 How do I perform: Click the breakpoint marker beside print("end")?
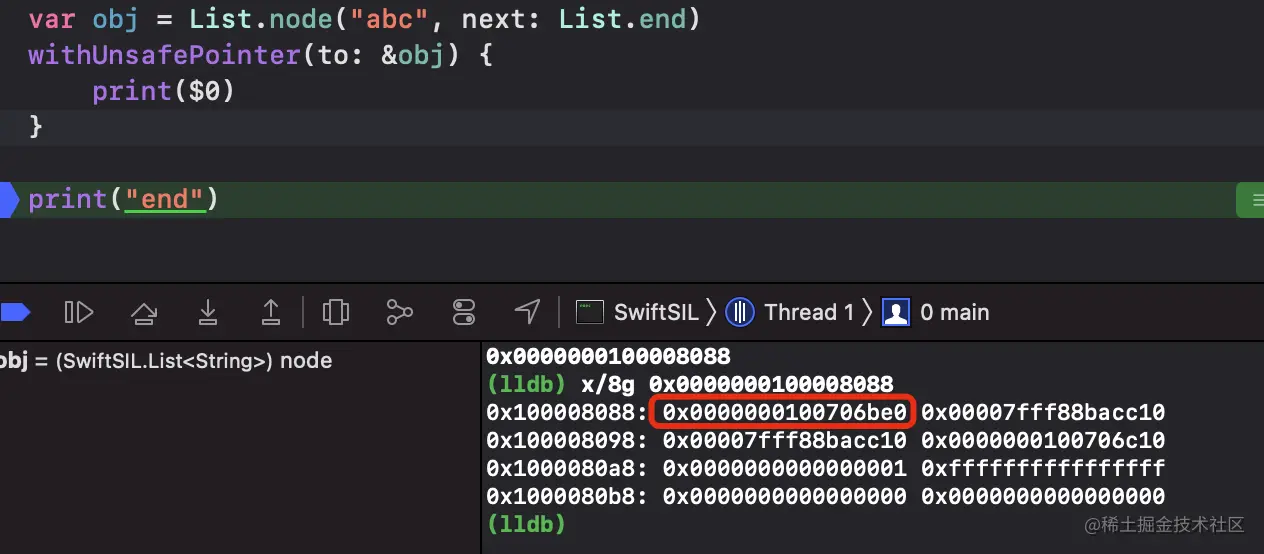(x=8, y=200)
